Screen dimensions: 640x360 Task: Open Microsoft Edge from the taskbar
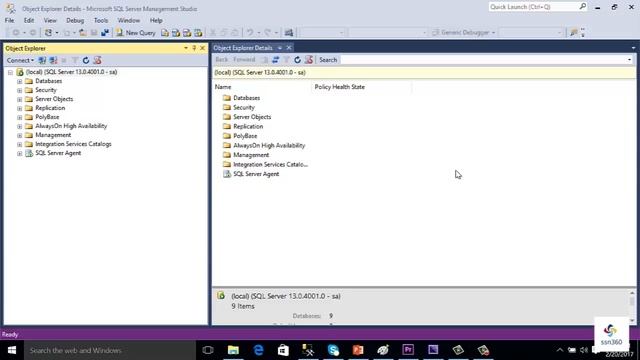click(x=258, y=350)
